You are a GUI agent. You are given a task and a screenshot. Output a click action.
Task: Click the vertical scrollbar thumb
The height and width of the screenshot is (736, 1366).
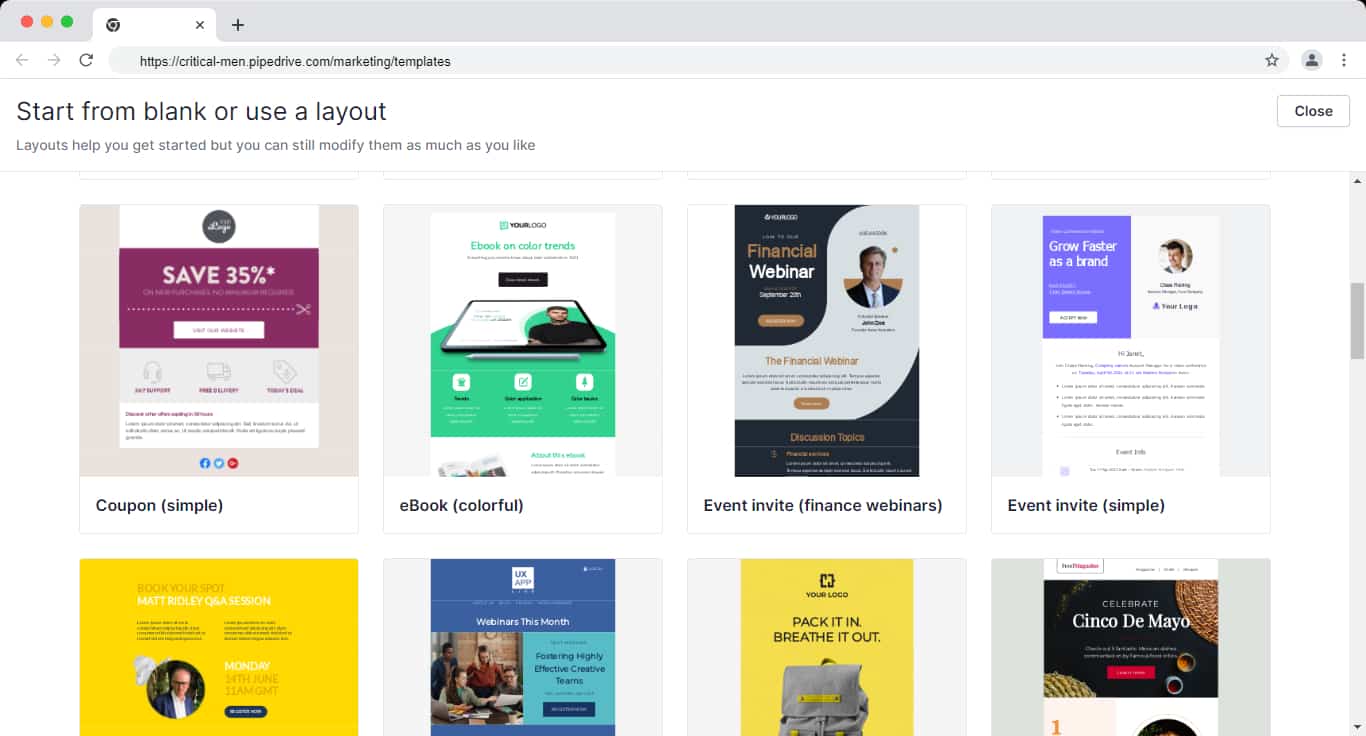coord(1357,320)
